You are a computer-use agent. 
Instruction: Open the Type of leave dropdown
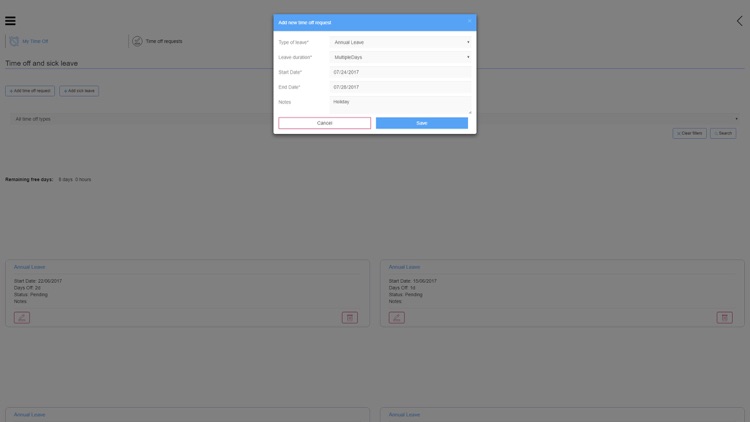click(401, 42)
